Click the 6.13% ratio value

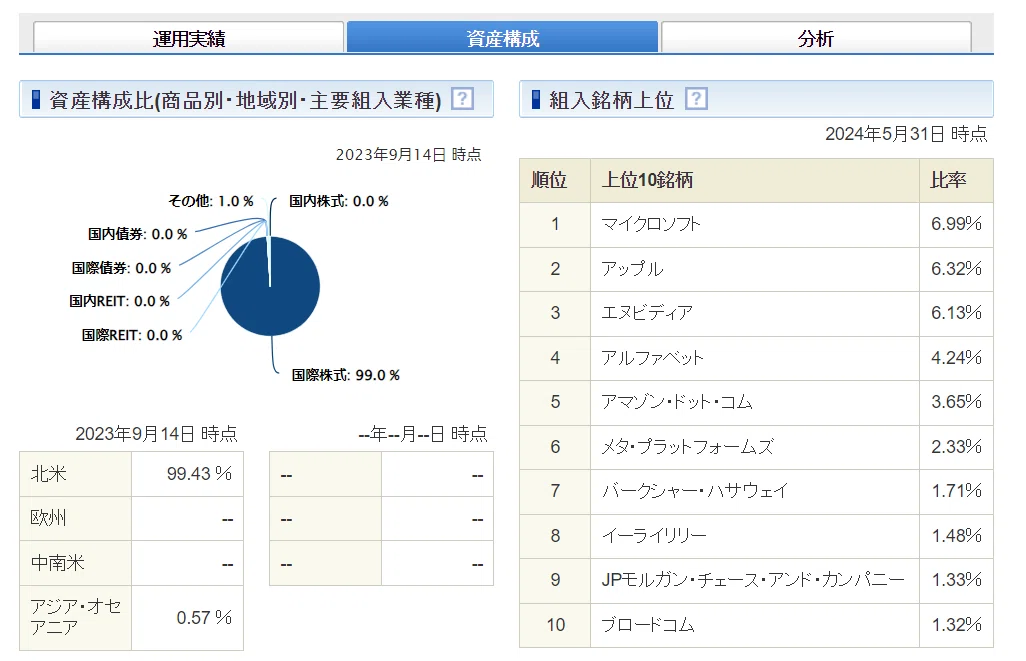pyautogui.click(x=956, y=313)
